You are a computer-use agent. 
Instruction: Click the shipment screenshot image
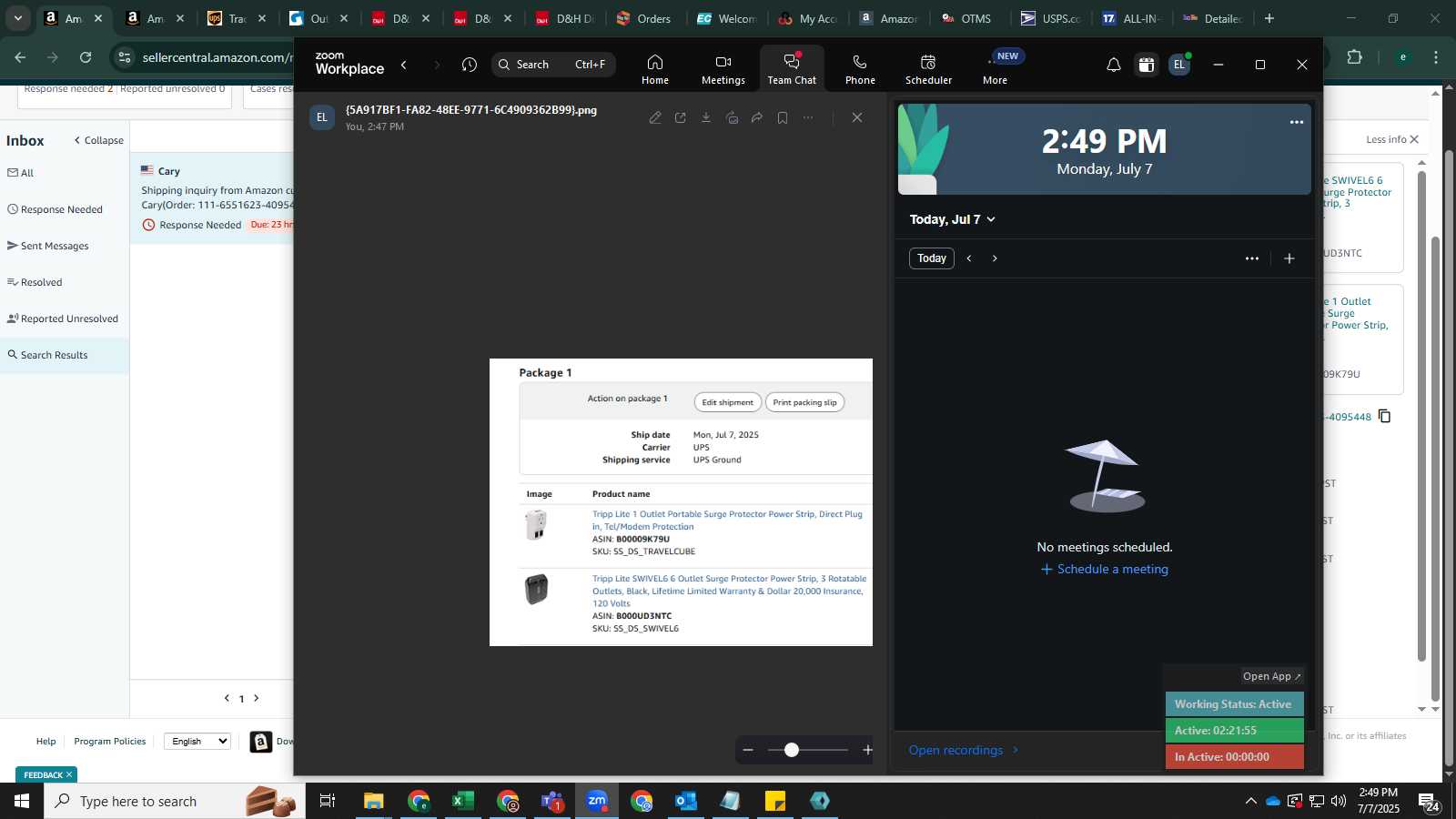click(x=681, y=502)
